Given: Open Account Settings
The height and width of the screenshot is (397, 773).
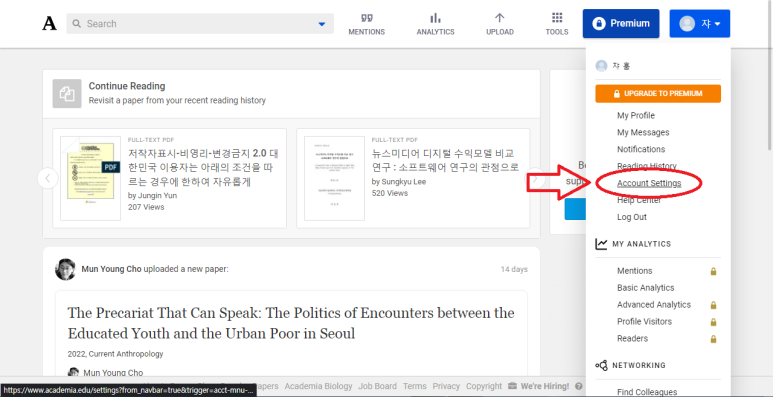Looking at the screenshot, I should point(649,183).
